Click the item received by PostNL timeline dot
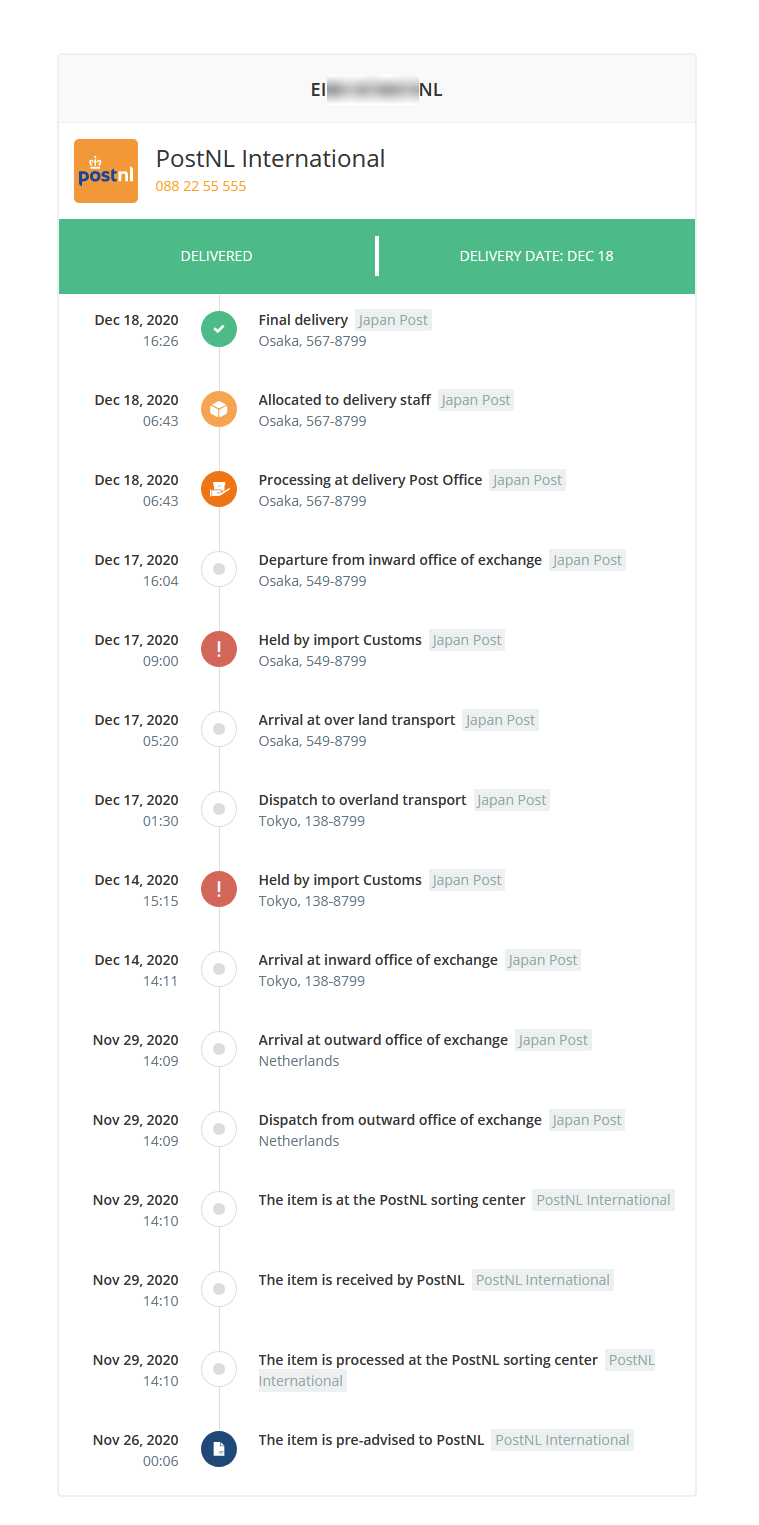The width and height of the screenshot is (759, 1525). 219,1289
